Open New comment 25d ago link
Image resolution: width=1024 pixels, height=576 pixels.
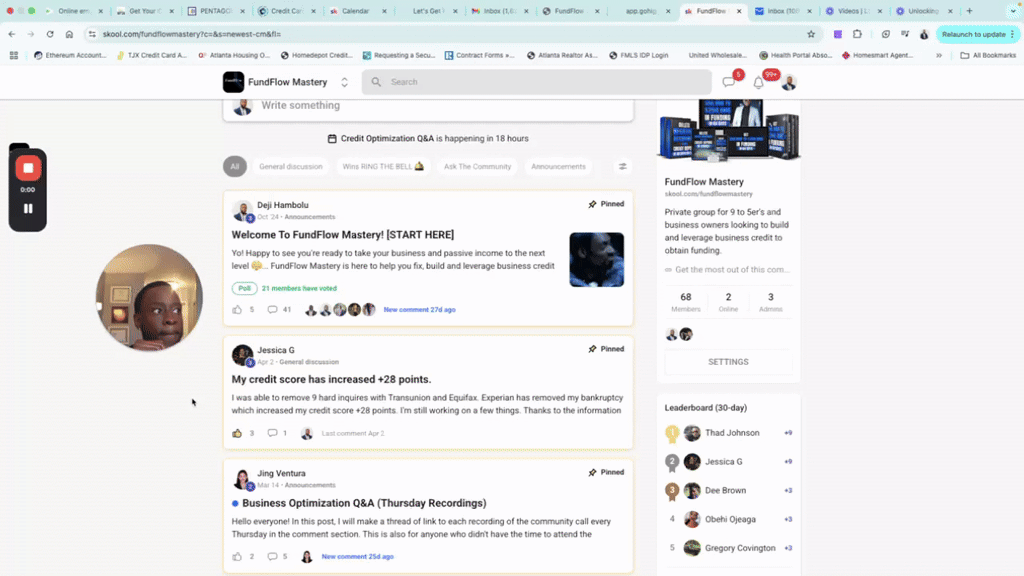358,556
